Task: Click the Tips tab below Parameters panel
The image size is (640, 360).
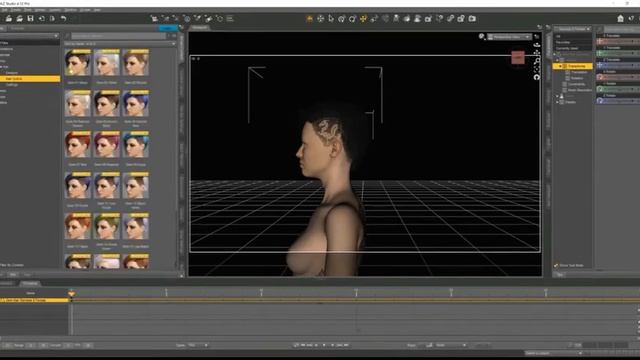Action: pyautogui.click(x=560, y=275)
